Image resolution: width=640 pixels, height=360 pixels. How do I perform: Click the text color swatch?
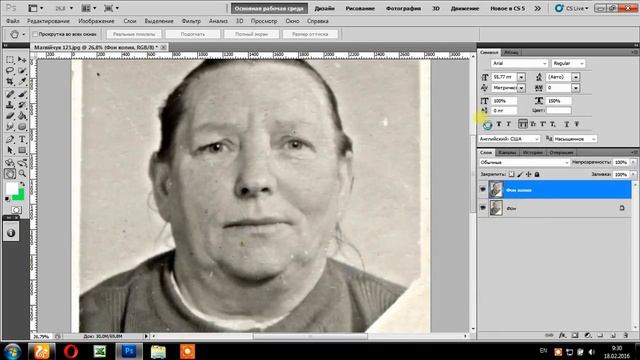[559, 110]
